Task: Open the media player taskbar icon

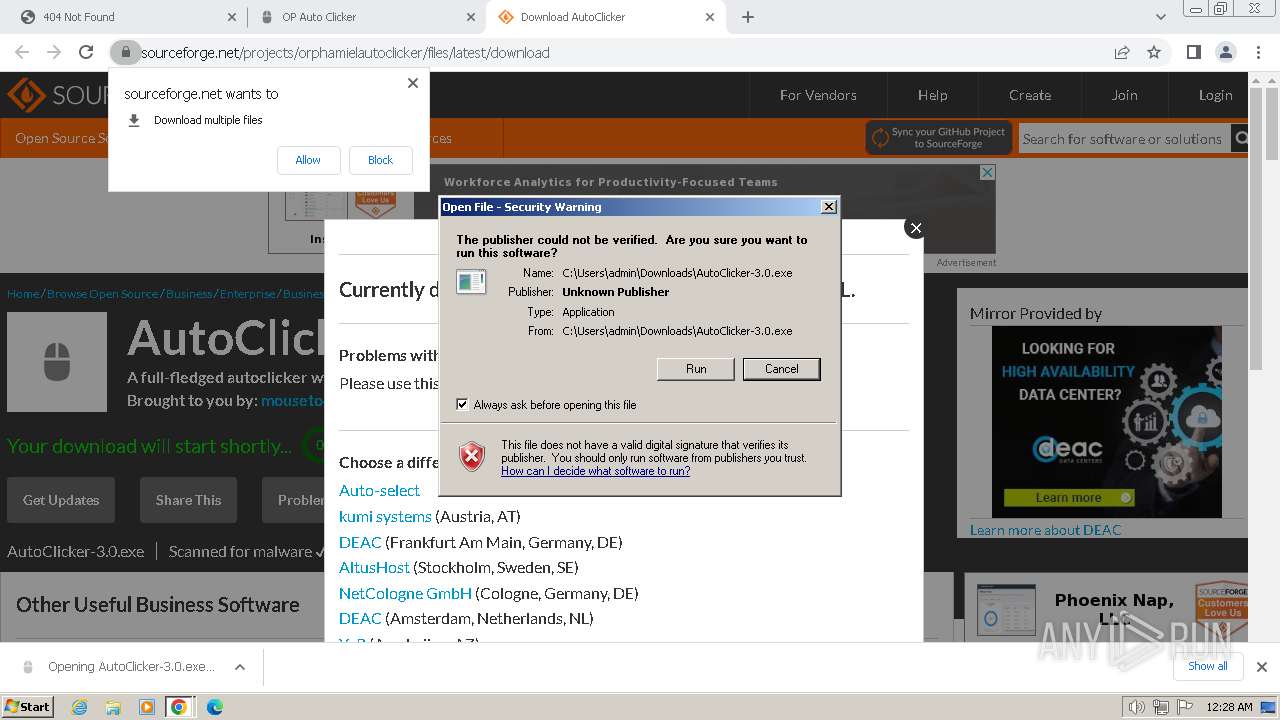Action: click(x=147, y=707)
